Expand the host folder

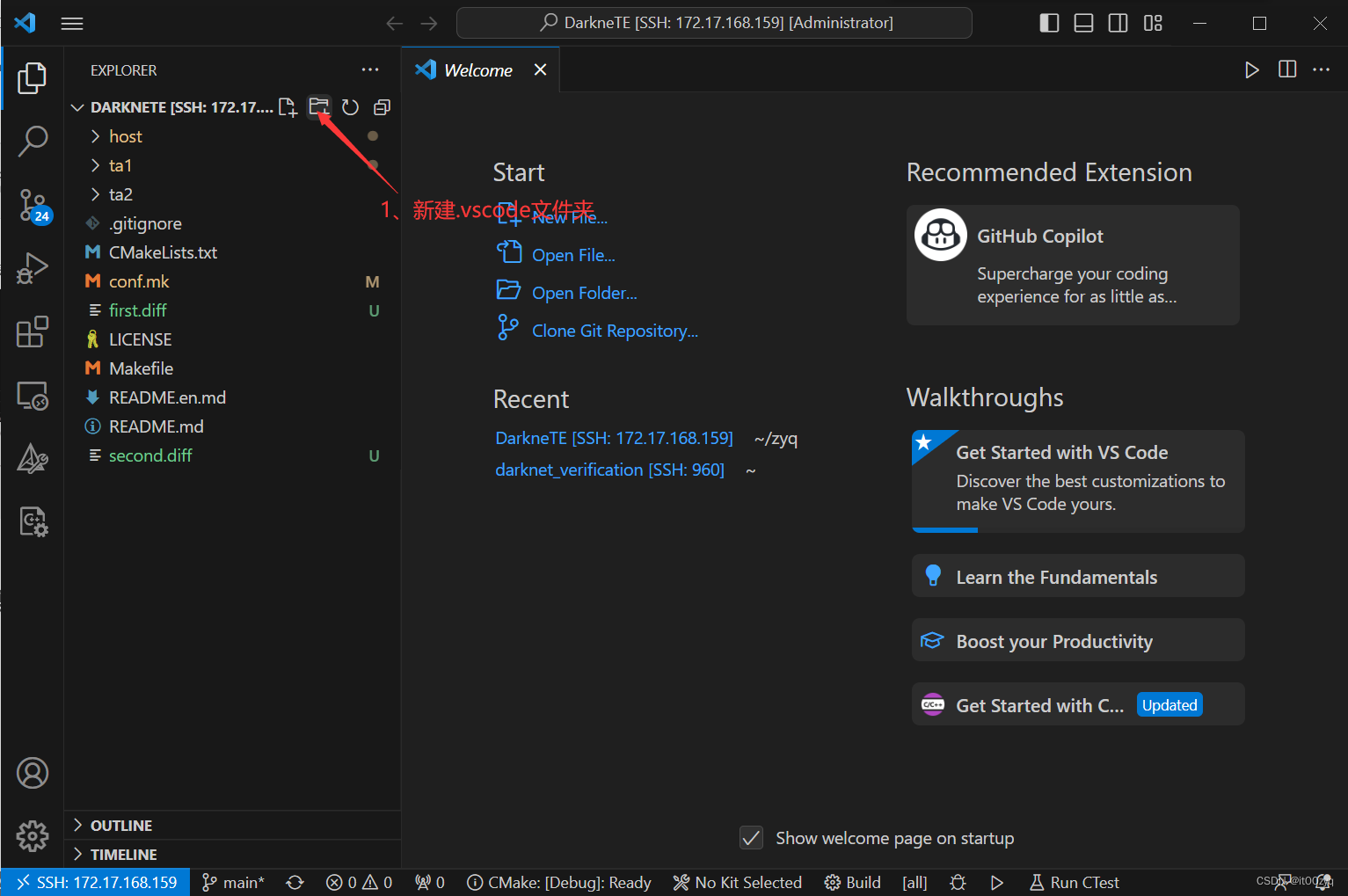[x=232, y=136]
